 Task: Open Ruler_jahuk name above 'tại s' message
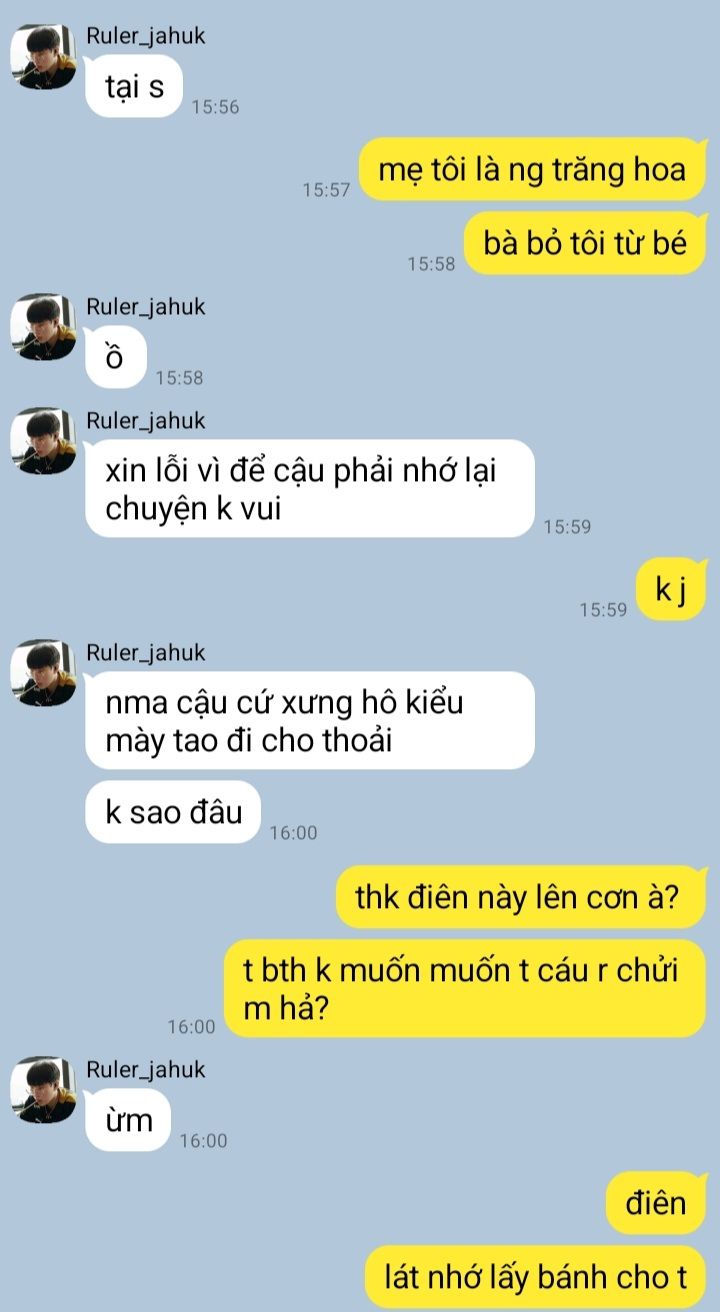point(146,38)
